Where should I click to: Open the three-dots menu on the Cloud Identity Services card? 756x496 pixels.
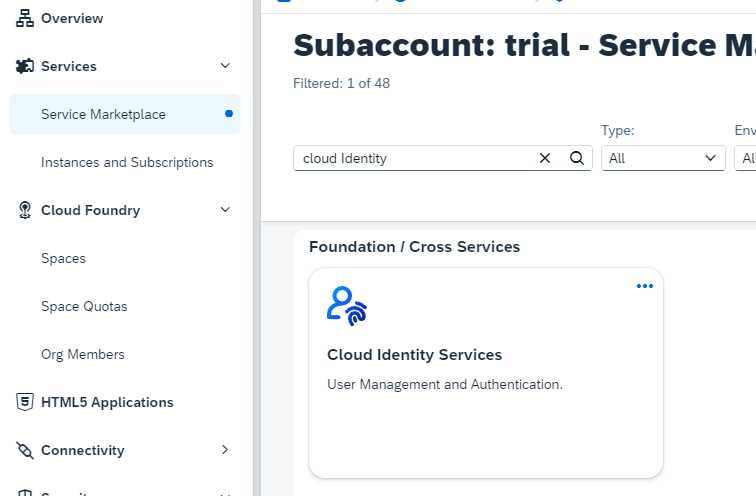pyautogui.click(x=645, y=286)
